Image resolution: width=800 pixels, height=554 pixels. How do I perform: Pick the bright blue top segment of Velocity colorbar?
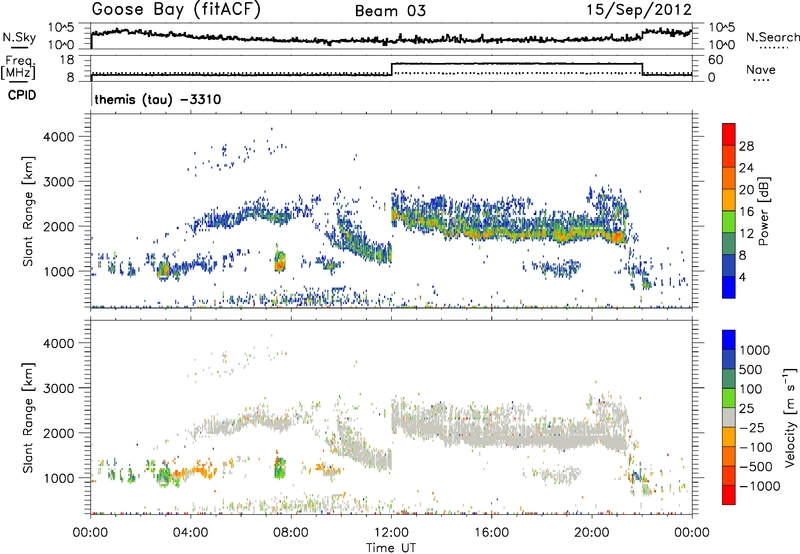click(729, 340)
